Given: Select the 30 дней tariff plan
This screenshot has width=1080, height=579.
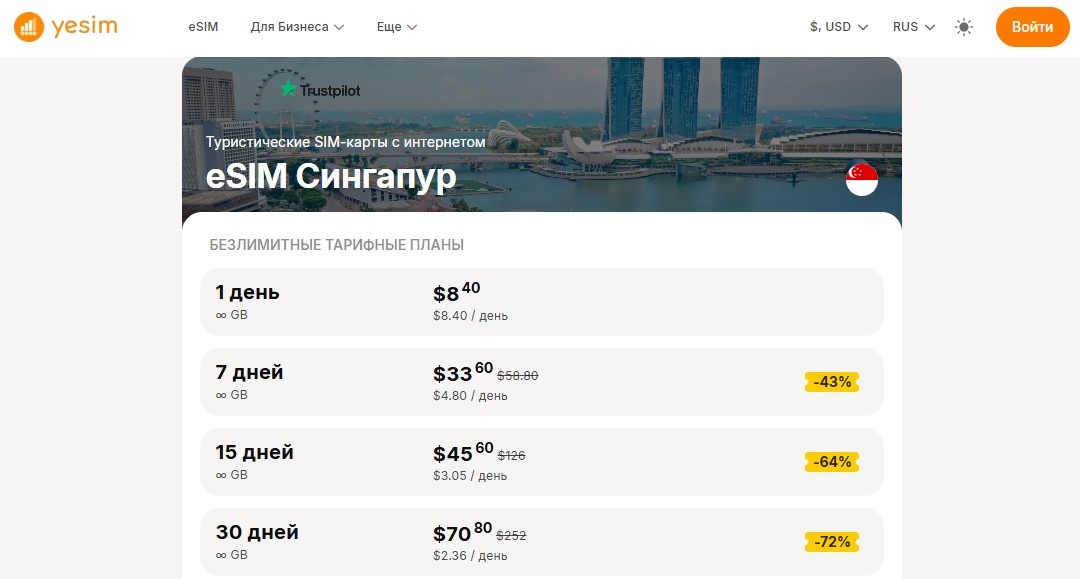Looking at the screenshot, I should 542,541.
